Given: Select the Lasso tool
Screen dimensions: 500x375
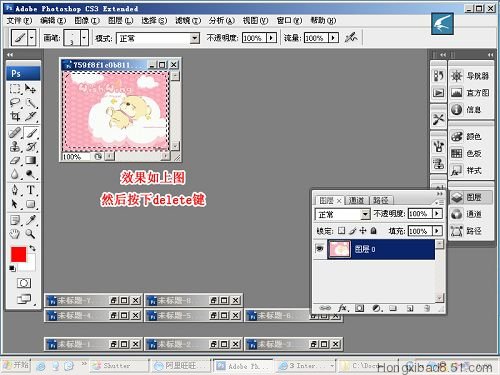Looking at the screenshot, I should 15,103.
